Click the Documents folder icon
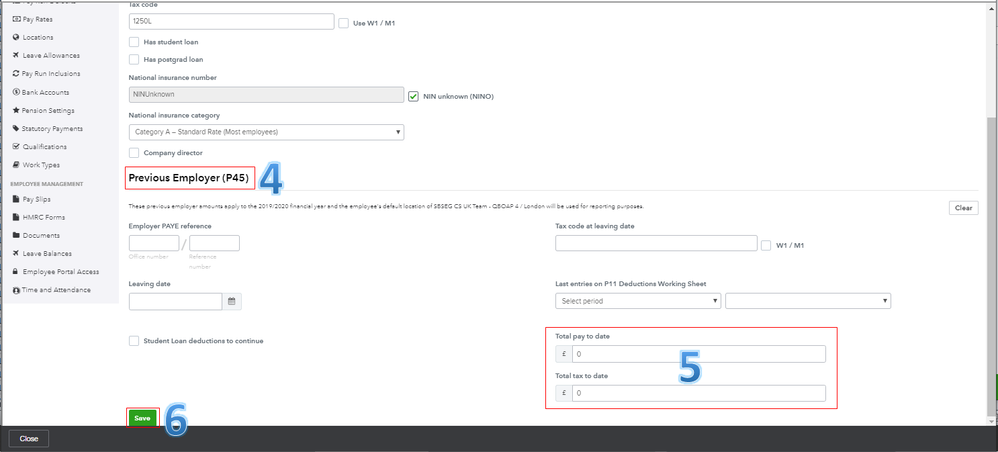The height and width of the screenshot is (452, 998). coord(17,236)
